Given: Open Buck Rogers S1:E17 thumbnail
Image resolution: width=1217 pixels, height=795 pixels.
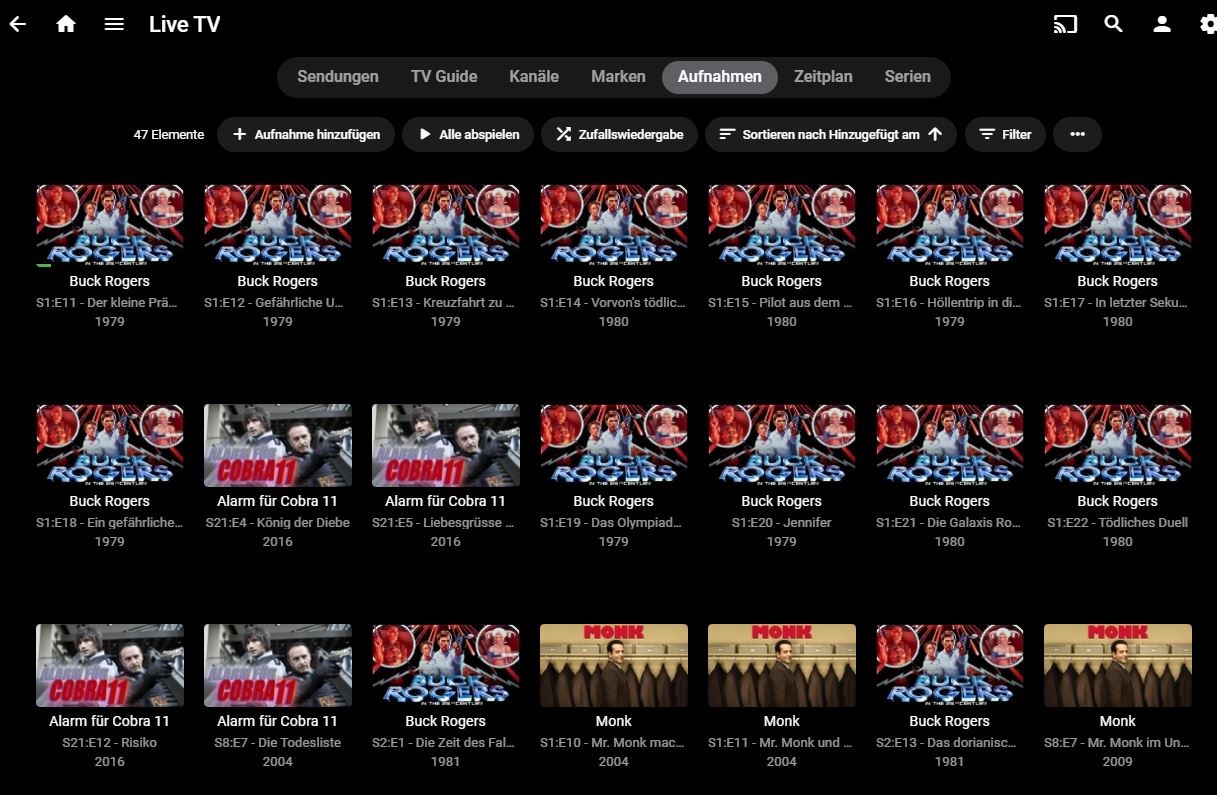Looking at the screenshot, I should pyautogui.click(x=1118, y=226).
